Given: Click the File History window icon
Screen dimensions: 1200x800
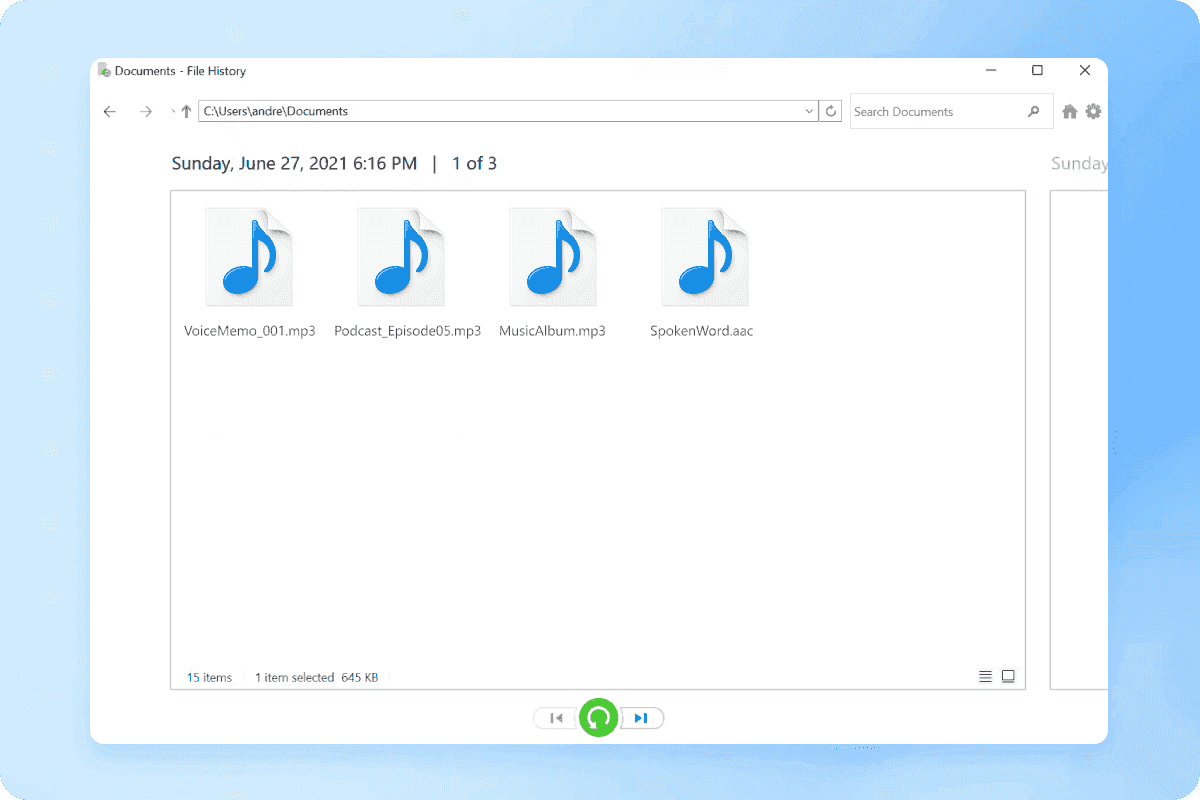Looking at the screenshot, I should click(104, 71).
